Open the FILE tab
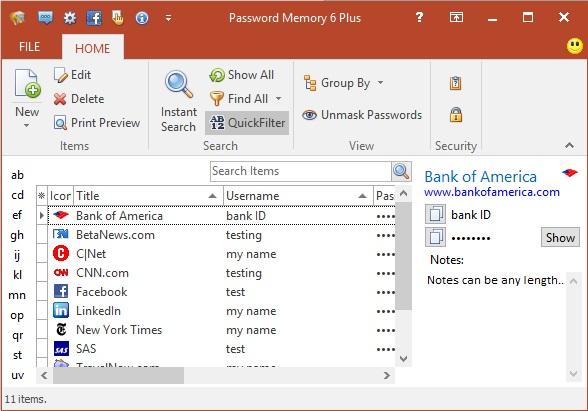The height and width of the screenshot is (411, 588). 29,47
